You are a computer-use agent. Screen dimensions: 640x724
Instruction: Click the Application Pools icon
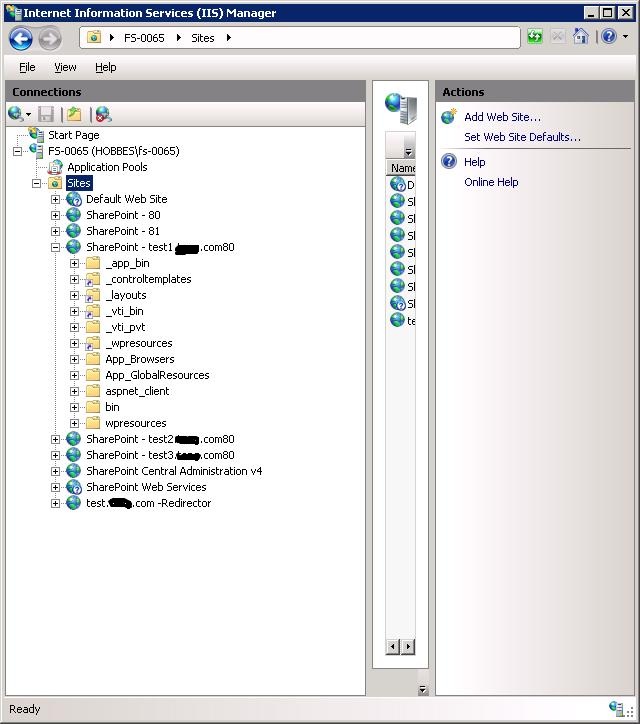(x=55, y=167)
